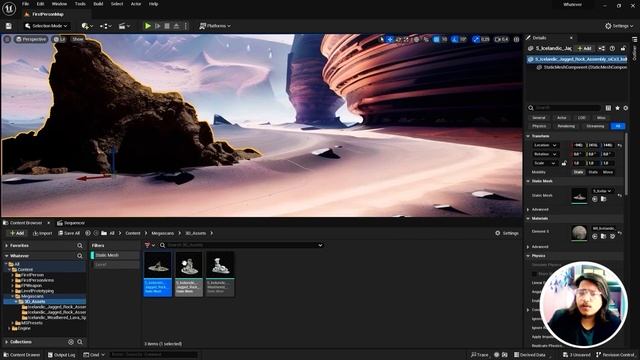Image resolution: width=640 pixels, height=360 pixels.
Task: Browse to static mesh asset in Content Browser
Action: coord(603,199)
